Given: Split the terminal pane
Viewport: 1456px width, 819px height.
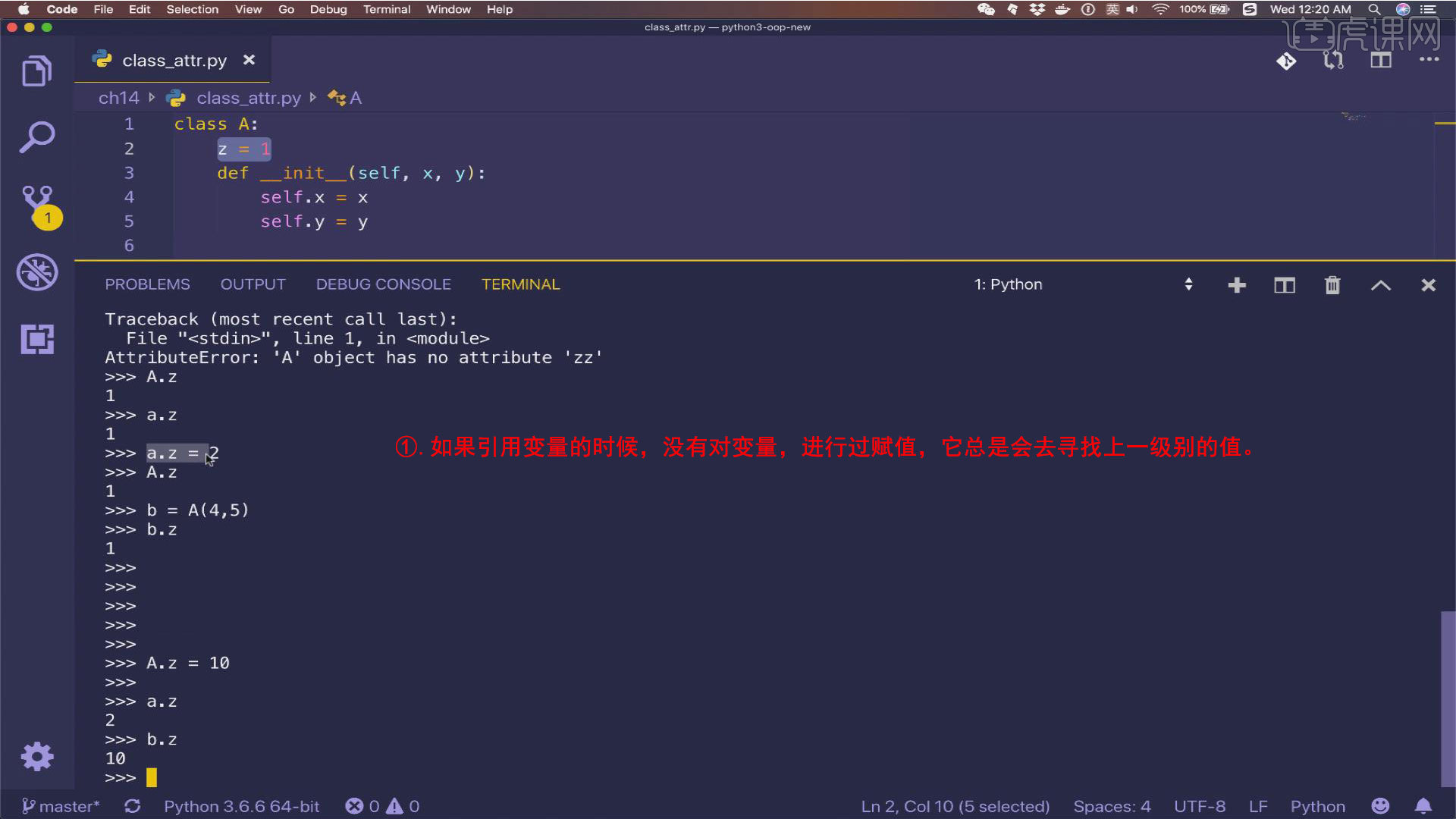Looking at the screenshot, I should [x=1285, y=285].
